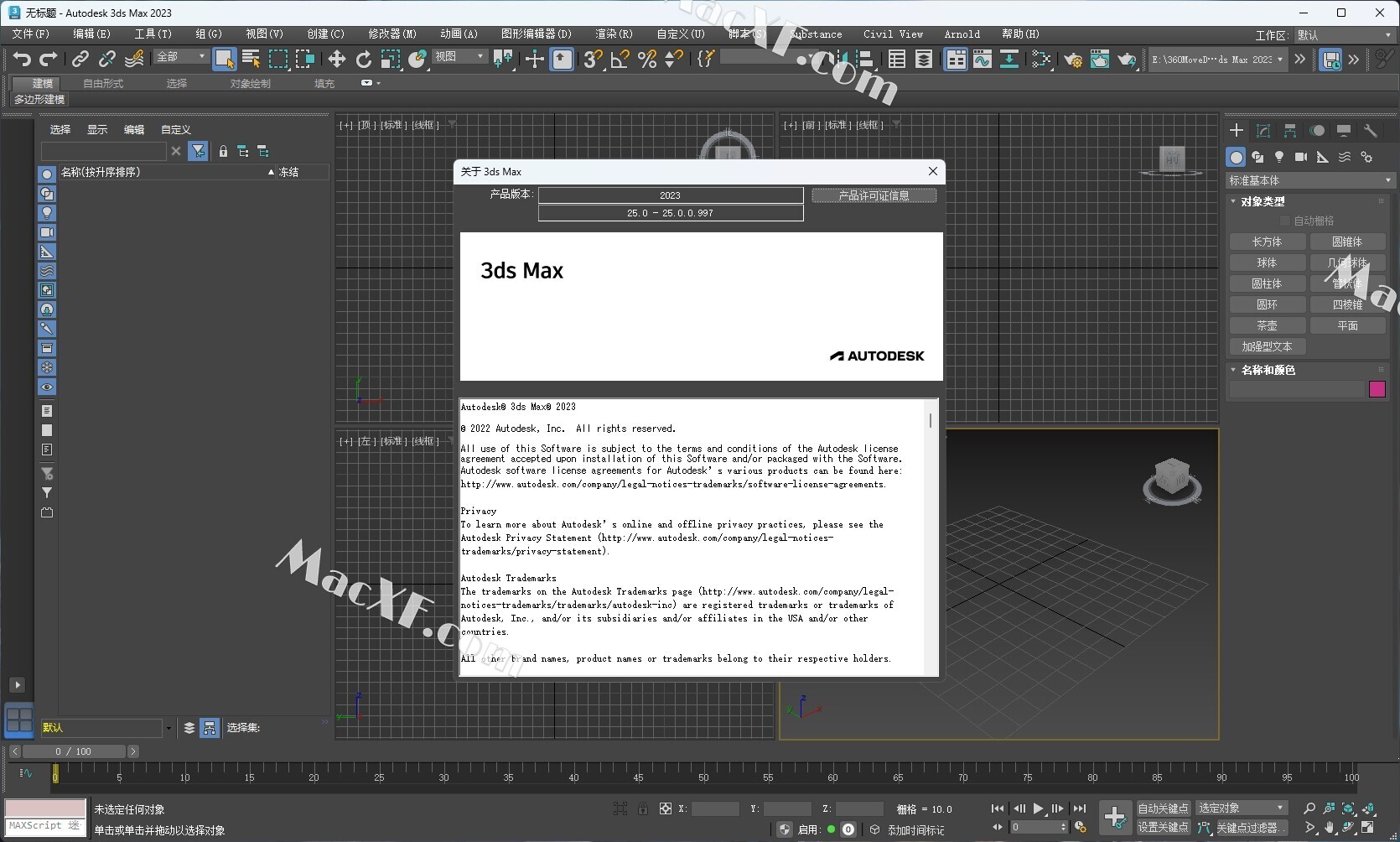
Task: Open the Arnold menu
Action: 962,34
